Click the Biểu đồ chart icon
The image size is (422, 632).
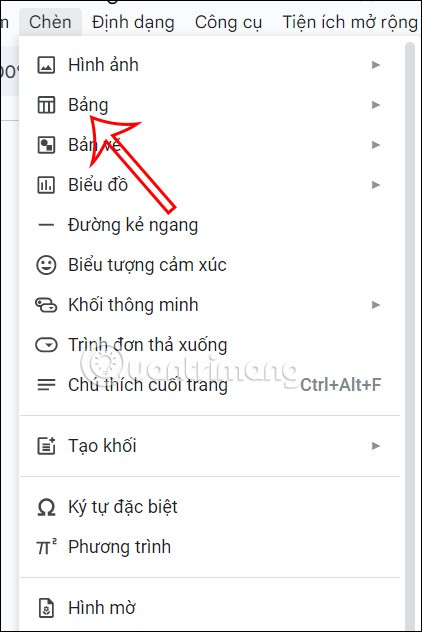46,185
